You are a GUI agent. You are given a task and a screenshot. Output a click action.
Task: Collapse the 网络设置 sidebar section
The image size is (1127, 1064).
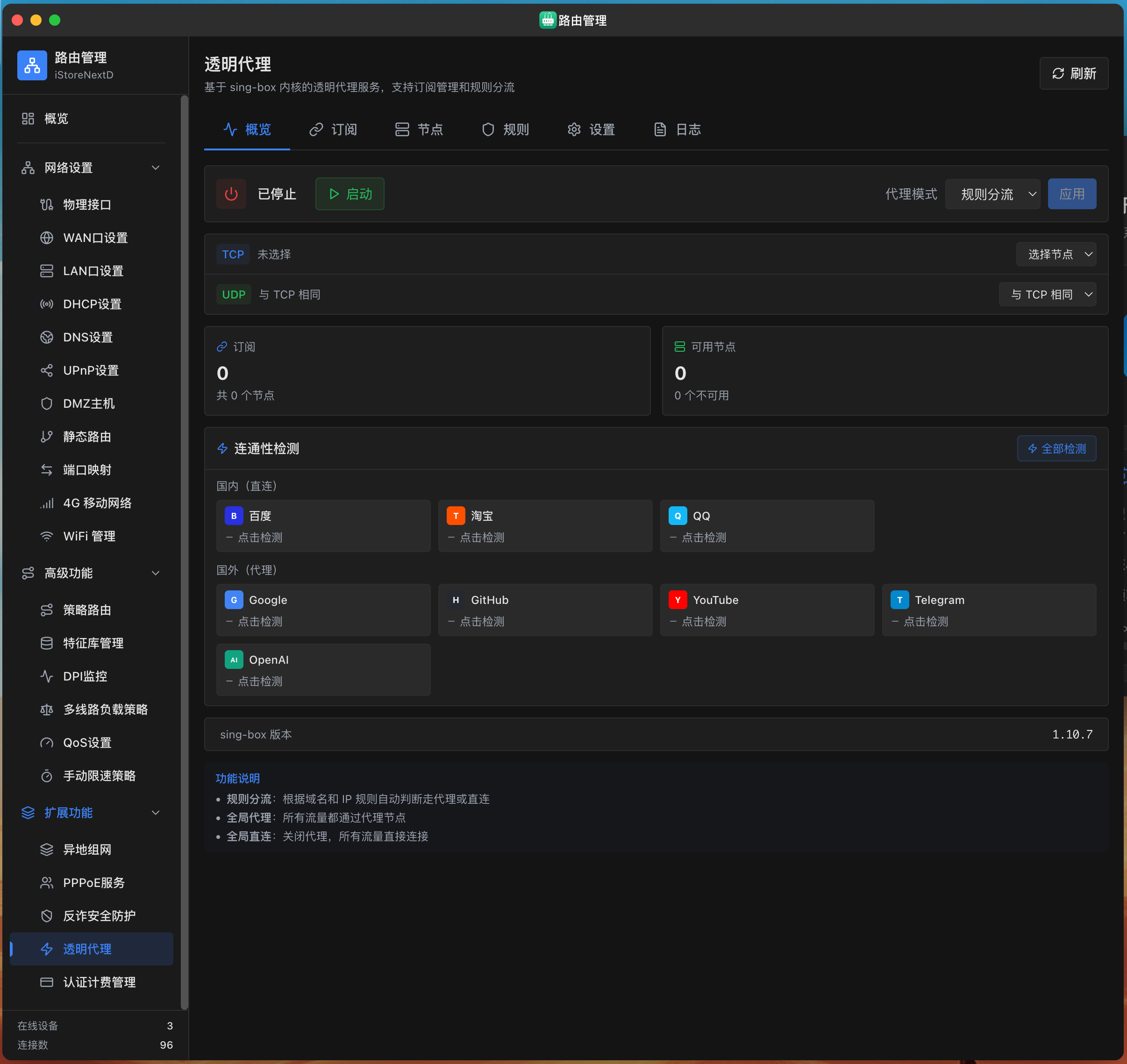point(156,168)
